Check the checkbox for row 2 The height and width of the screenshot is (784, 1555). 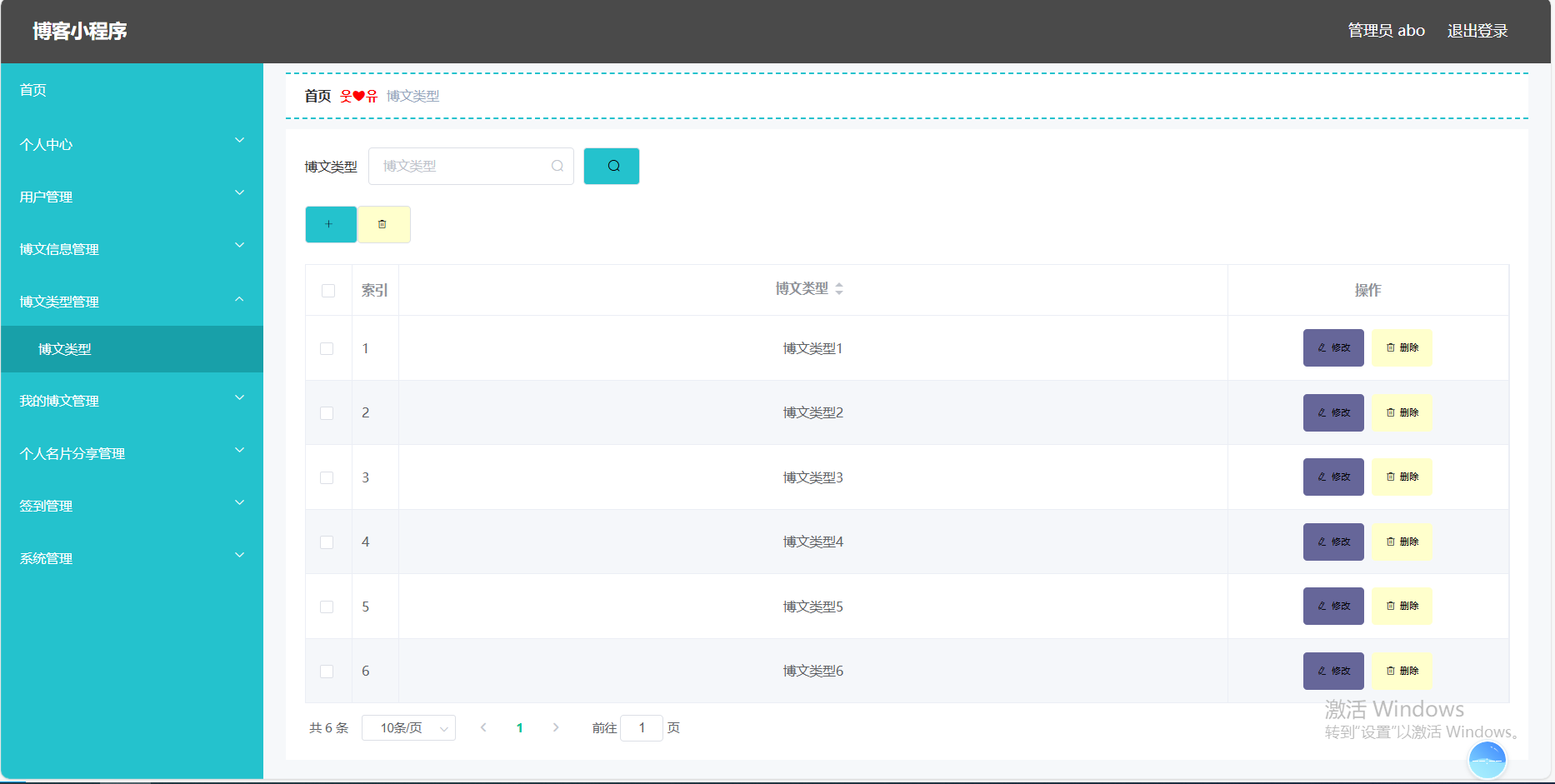pyautogui.click(x=327, y=413)
